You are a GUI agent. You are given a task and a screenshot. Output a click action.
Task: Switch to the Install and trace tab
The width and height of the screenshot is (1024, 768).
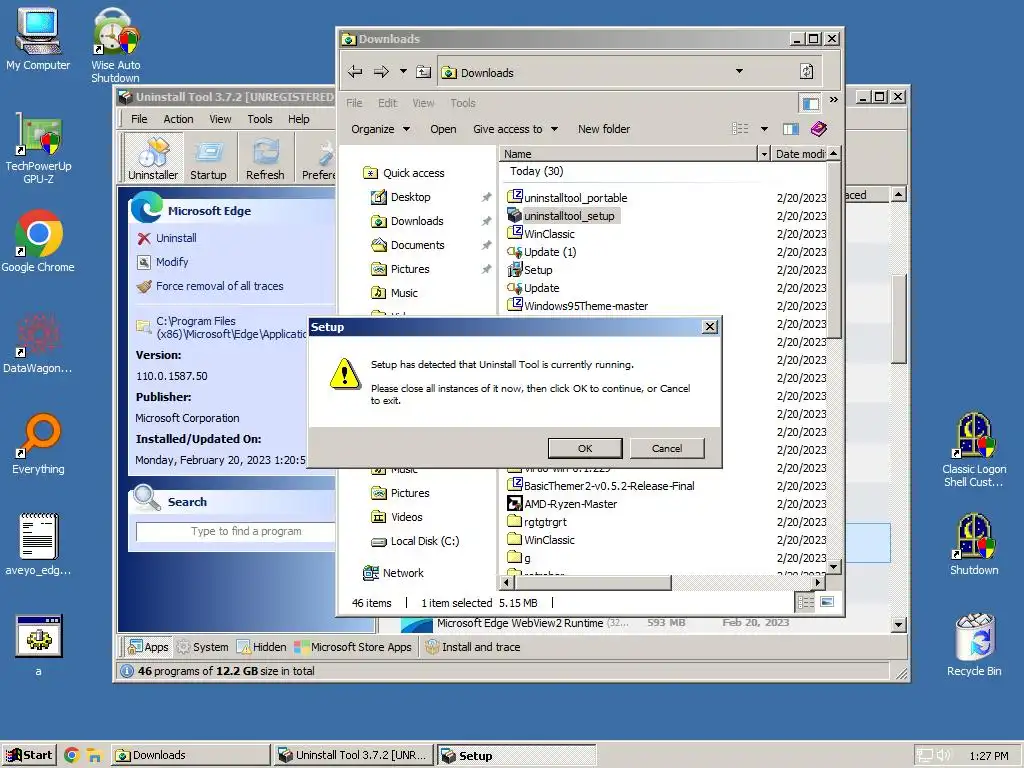473,647
